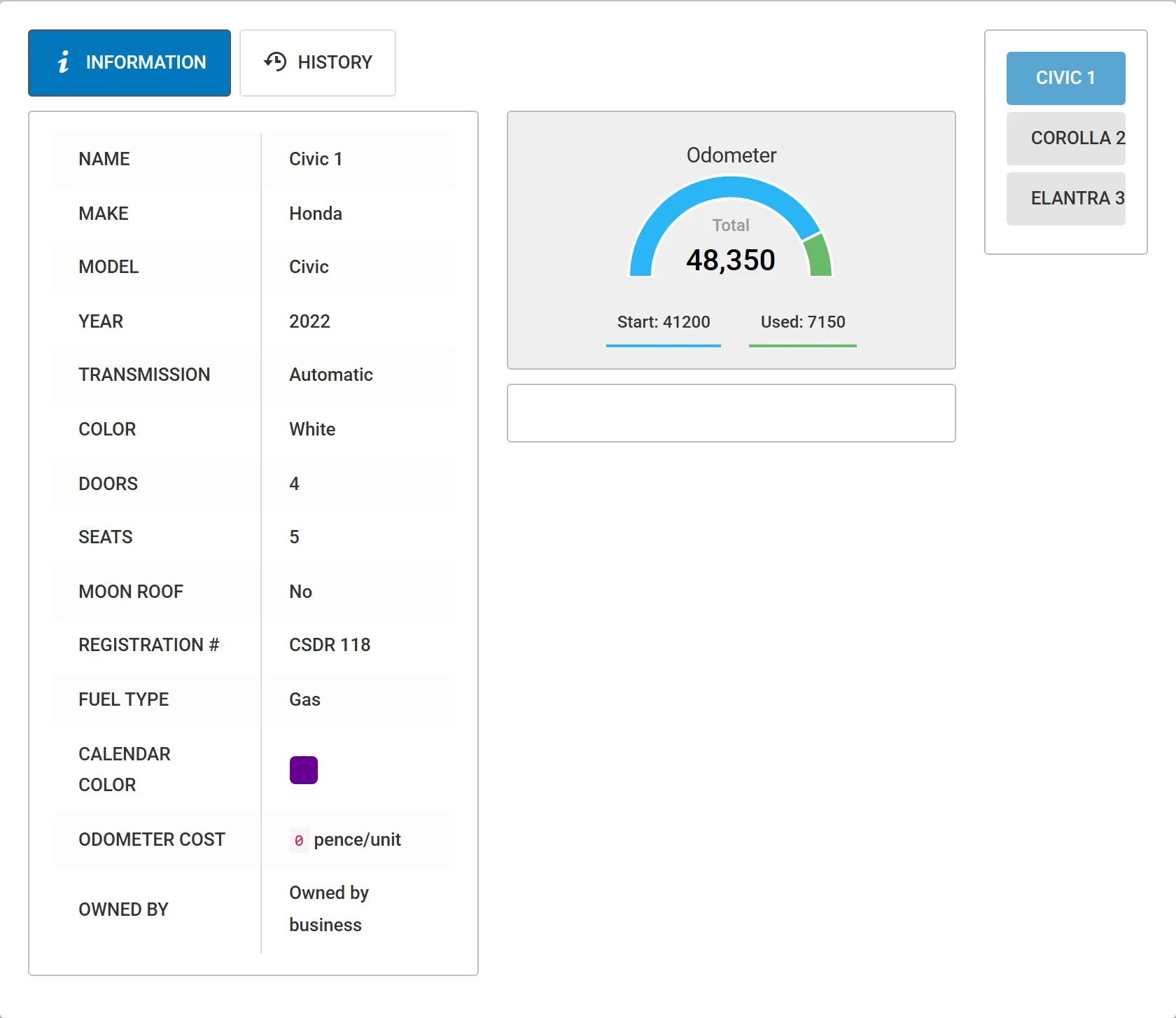Click the 'Civic 1' name value
This screenshot has width=1176, height=1018.
[316, 159]
